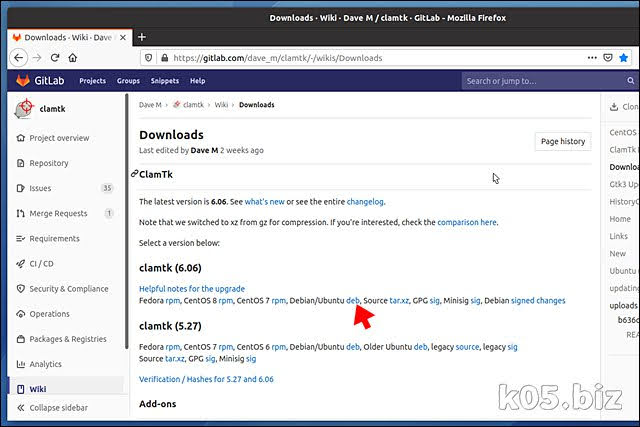Click the Analytics chart icon

click(x=20, y=364)
